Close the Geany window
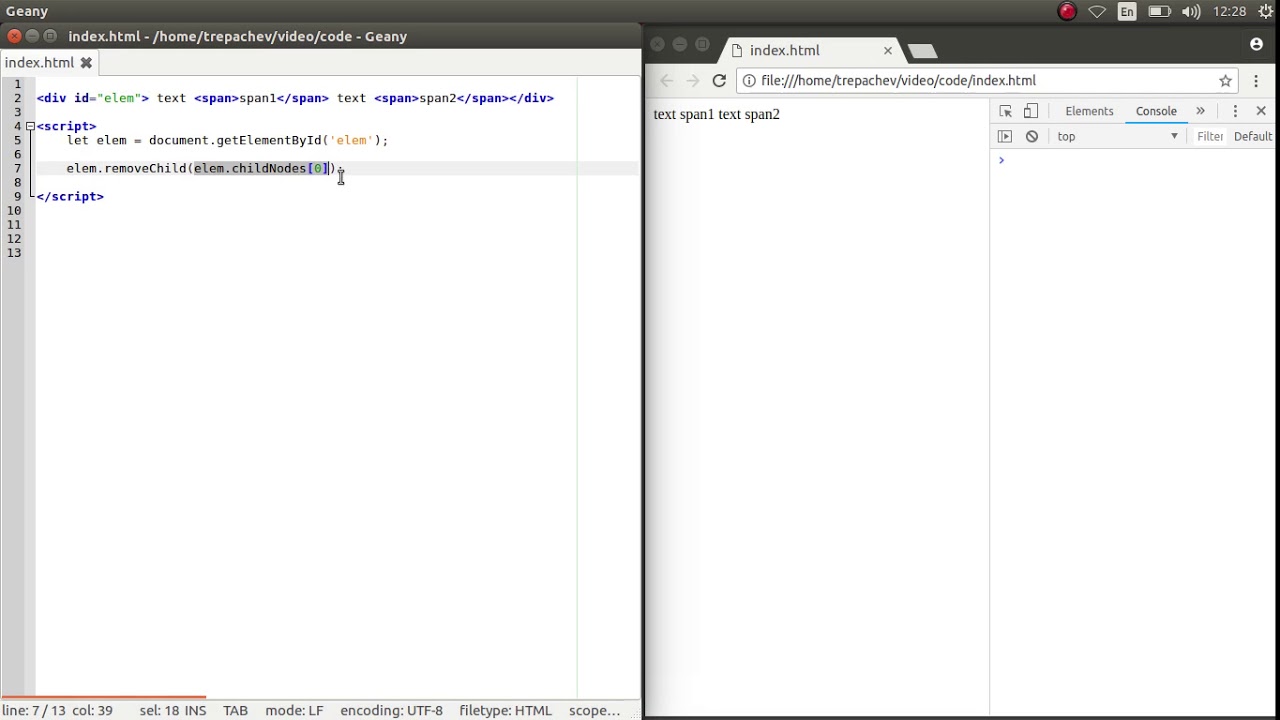This screenshot has height=720, width=1280. click(14, 36)
